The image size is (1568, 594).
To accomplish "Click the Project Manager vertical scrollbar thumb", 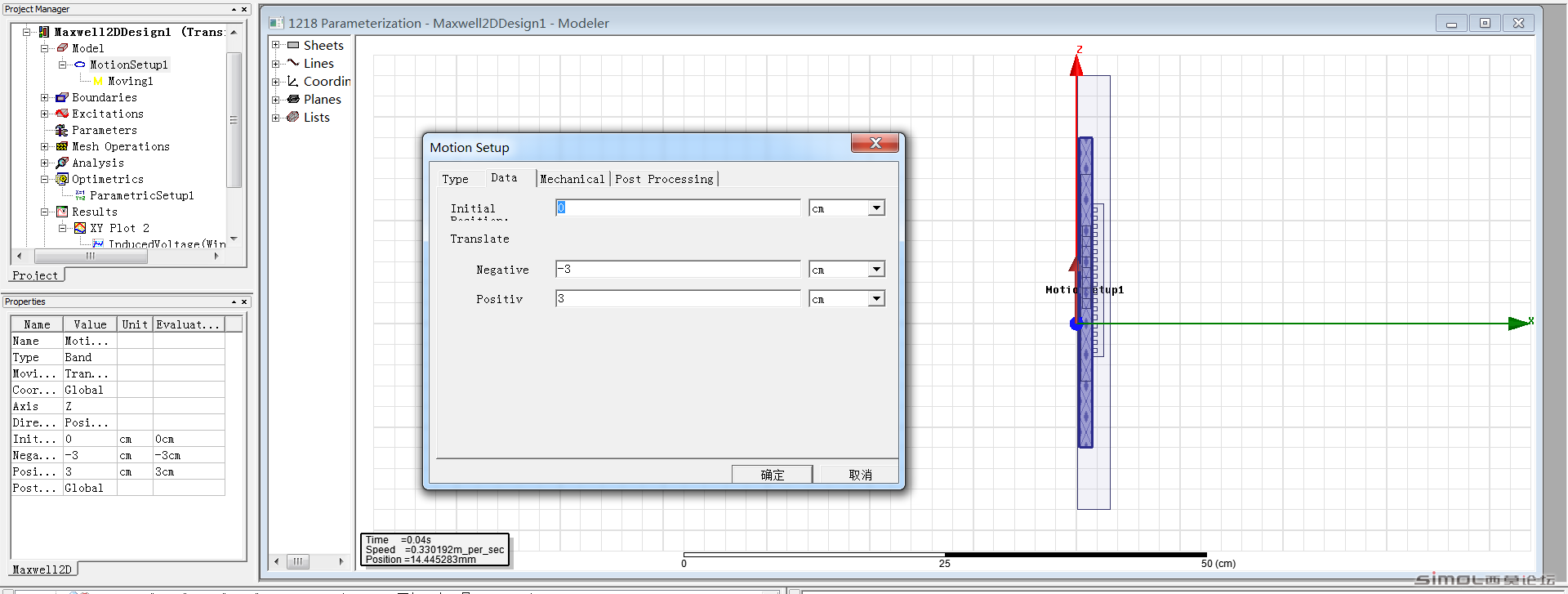I will (x=234, y=119).
